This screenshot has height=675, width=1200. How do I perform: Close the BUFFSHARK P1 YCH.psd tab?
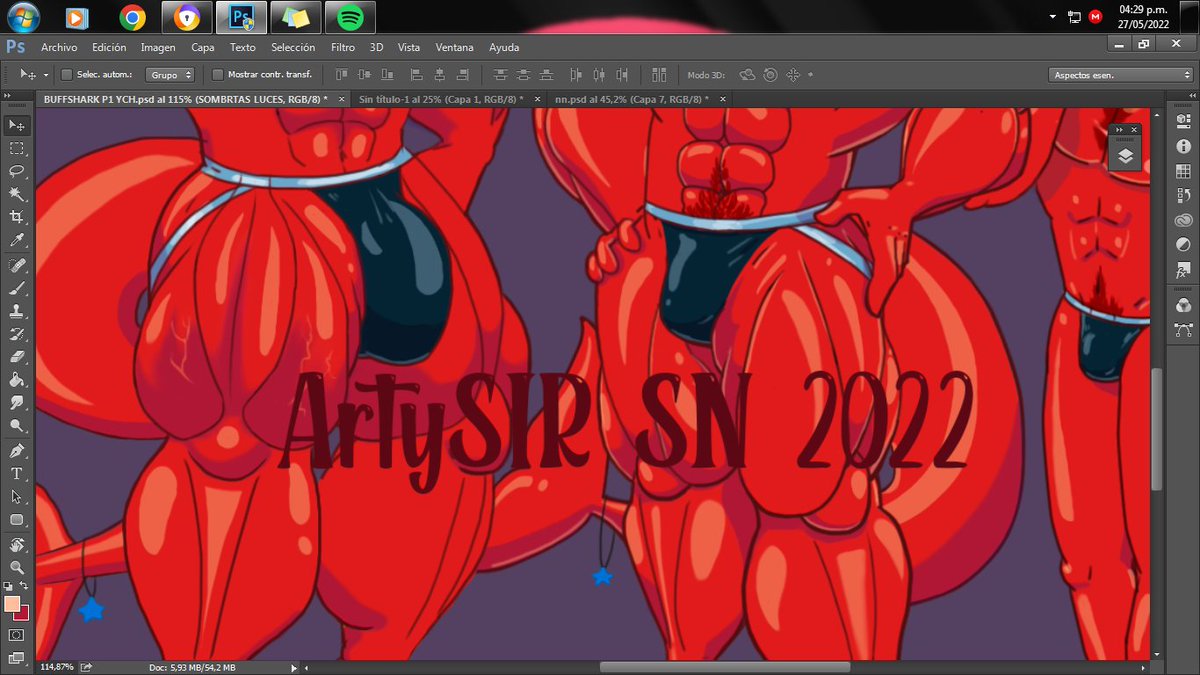point(340,99)
